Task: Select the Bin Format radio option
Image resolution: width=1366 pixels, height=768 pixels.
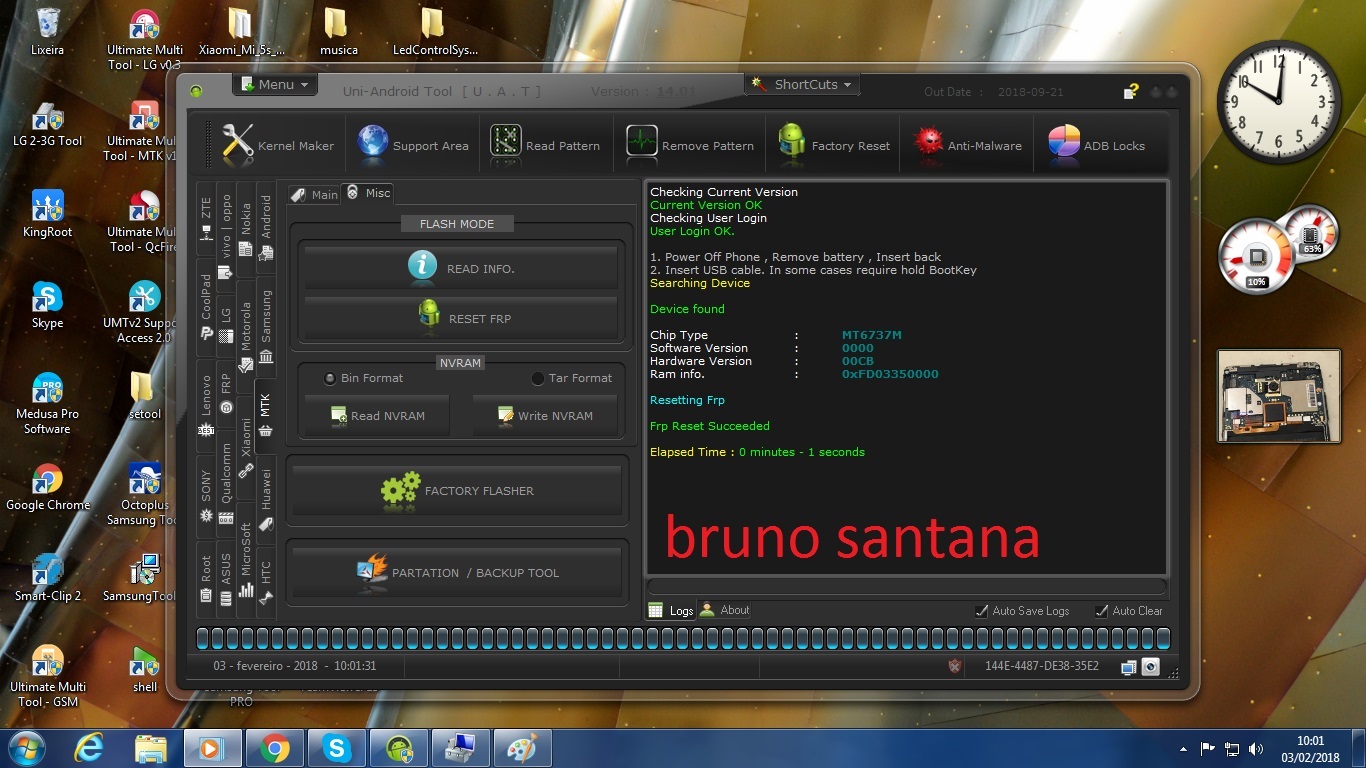Action: tap(362, 378)
